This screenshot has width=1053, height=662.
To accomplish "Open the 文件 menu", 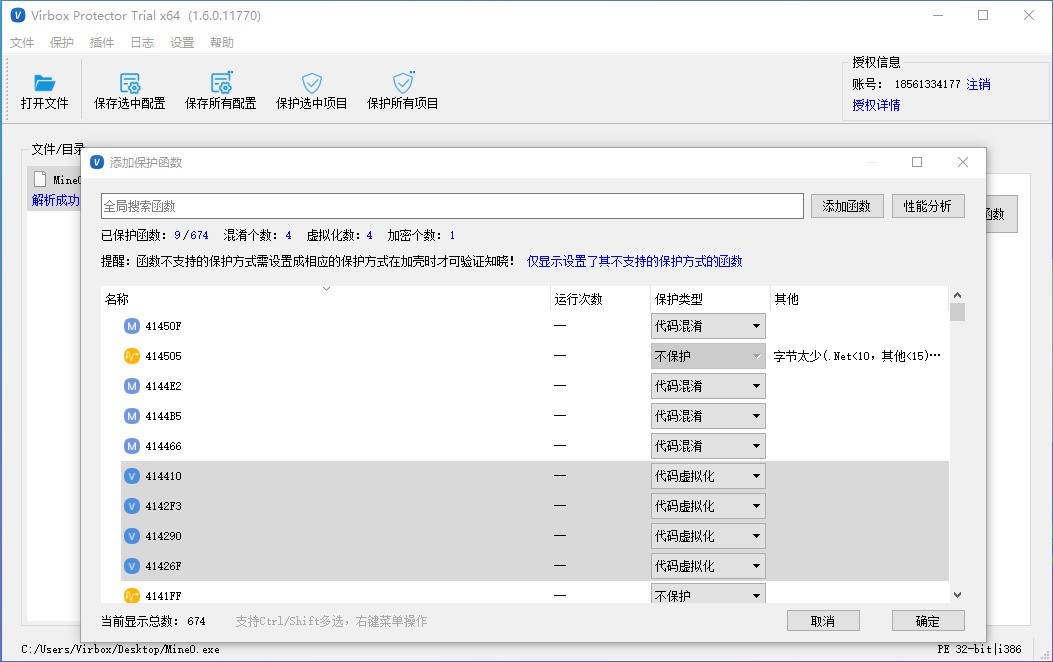I will coord(21,42).
